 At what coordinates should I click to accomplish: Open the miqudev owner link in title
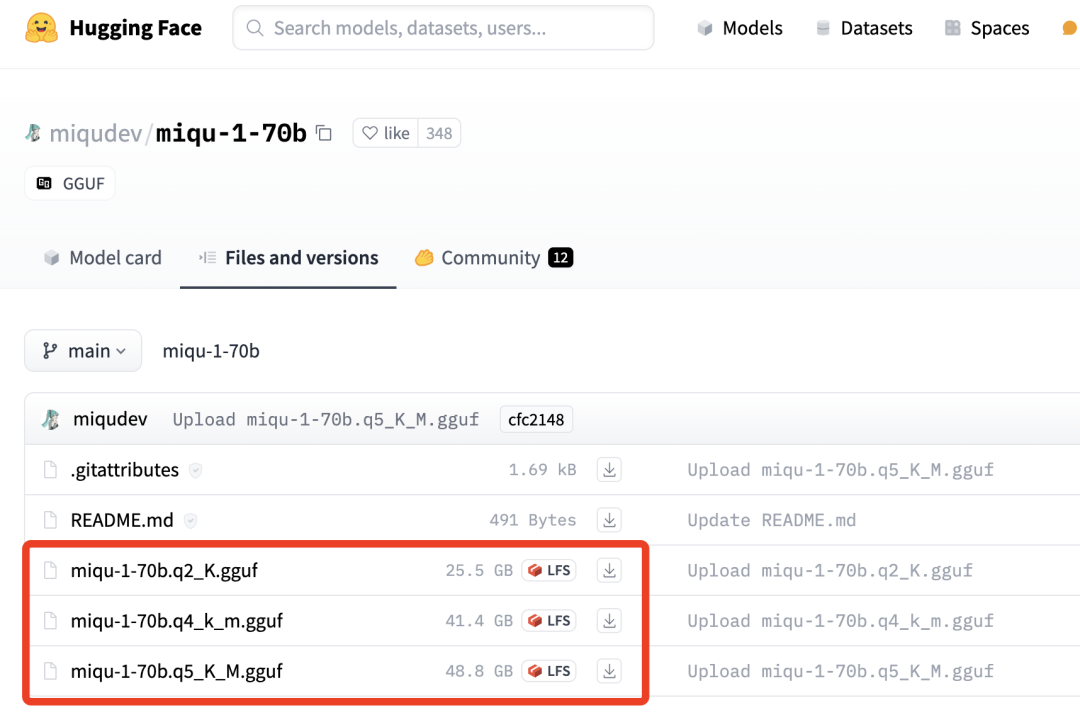(96, 133)
